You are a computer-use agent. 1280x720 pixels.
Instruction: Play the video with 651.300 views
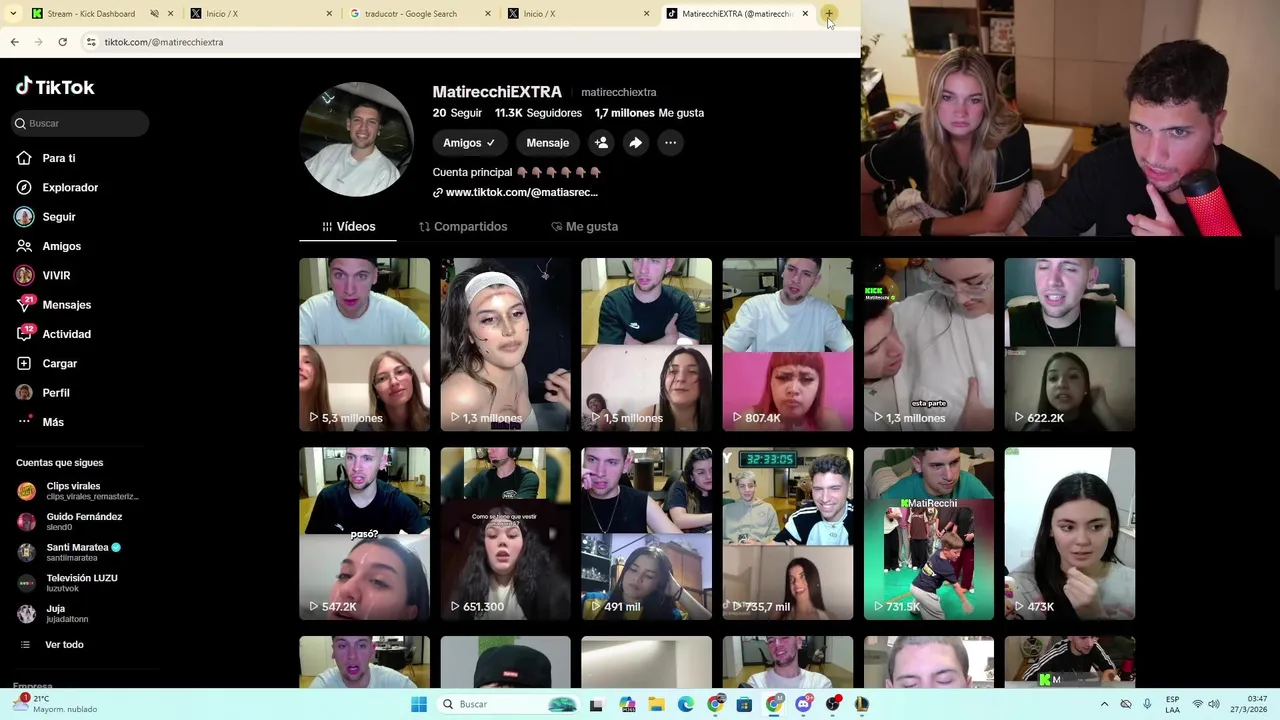pos(505,533)
